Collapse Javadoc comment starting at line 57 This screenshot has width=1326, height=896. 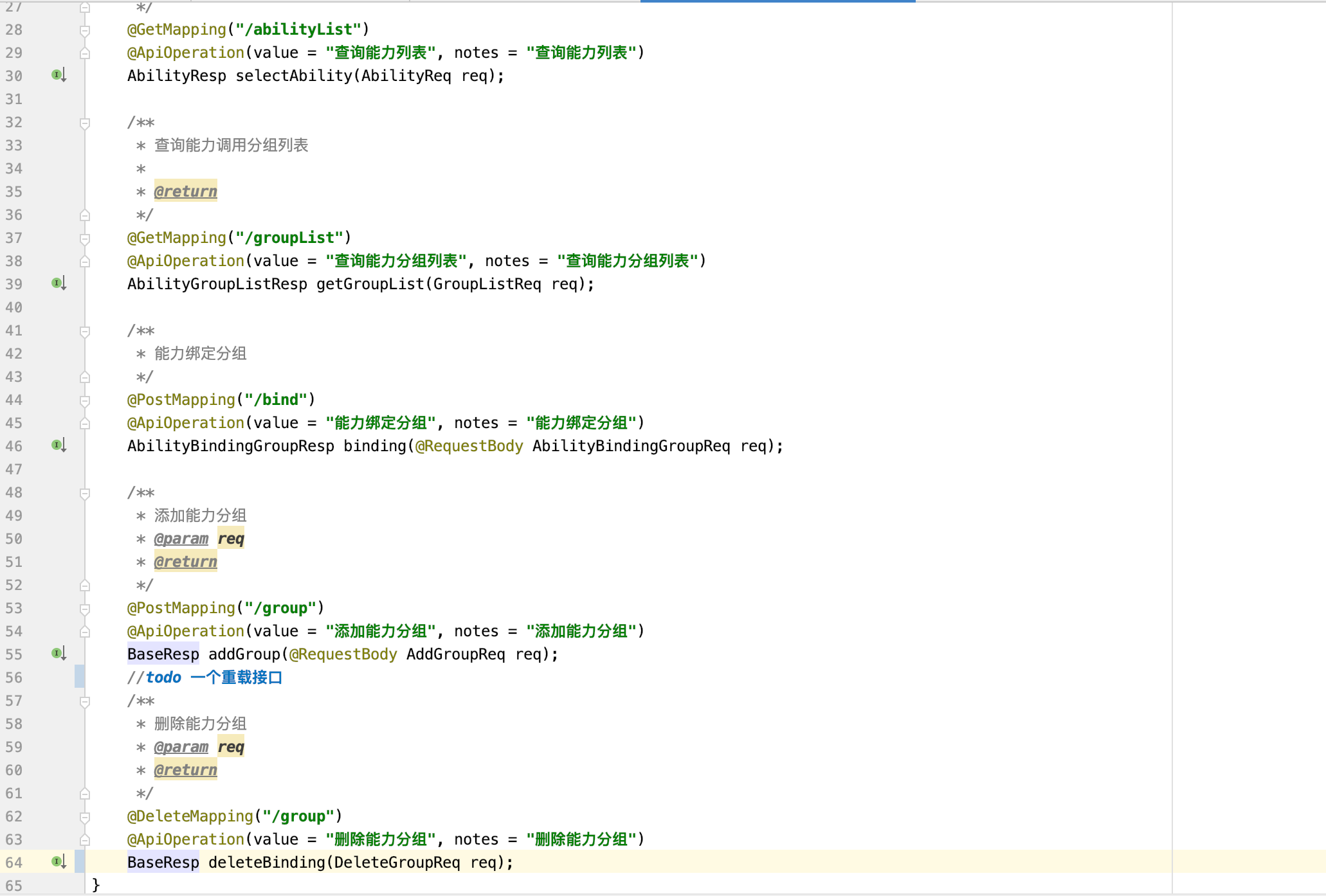click(85, 701)
